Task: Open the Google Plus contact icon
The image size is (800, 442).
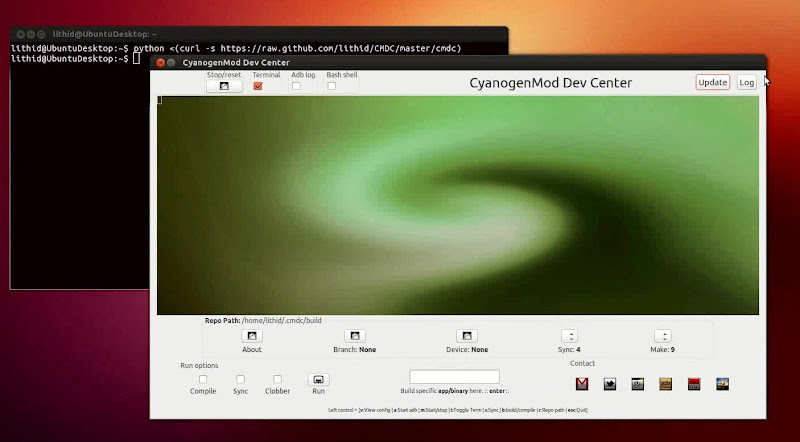Action: [x=638, y=384]
